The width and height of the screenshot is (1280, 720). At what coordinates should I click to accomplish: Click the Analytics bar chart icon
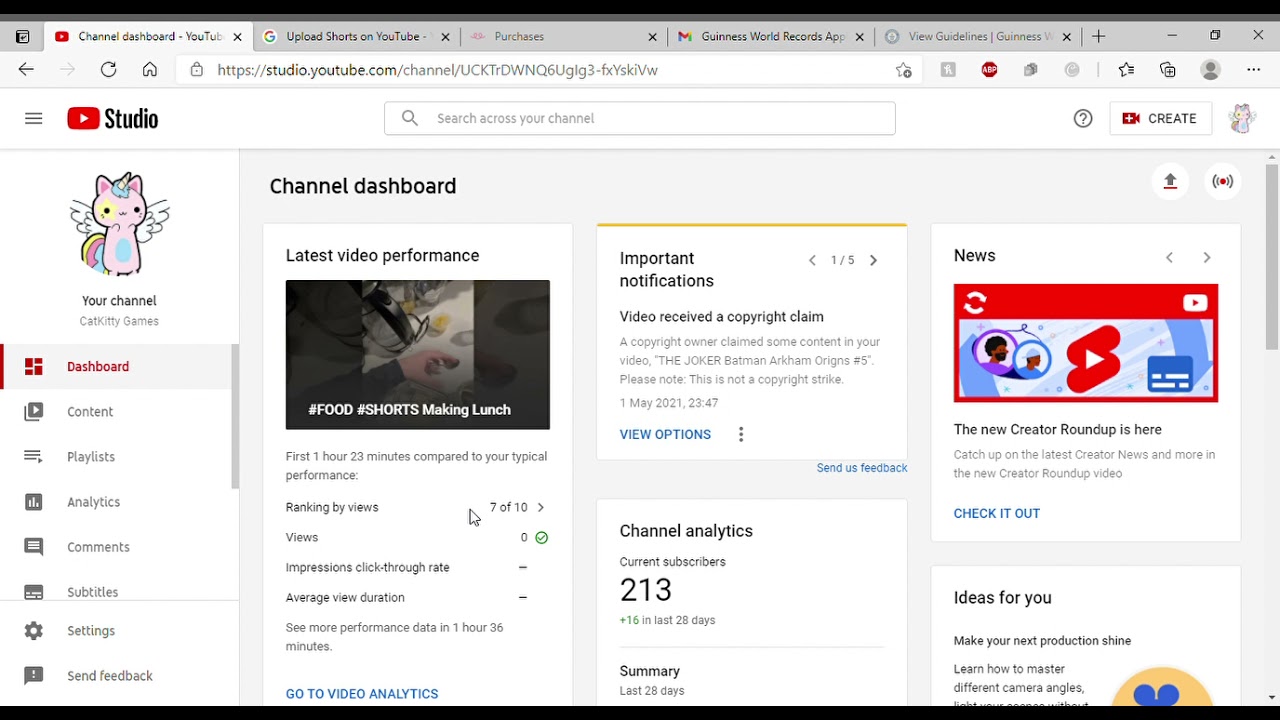(34, 501)
